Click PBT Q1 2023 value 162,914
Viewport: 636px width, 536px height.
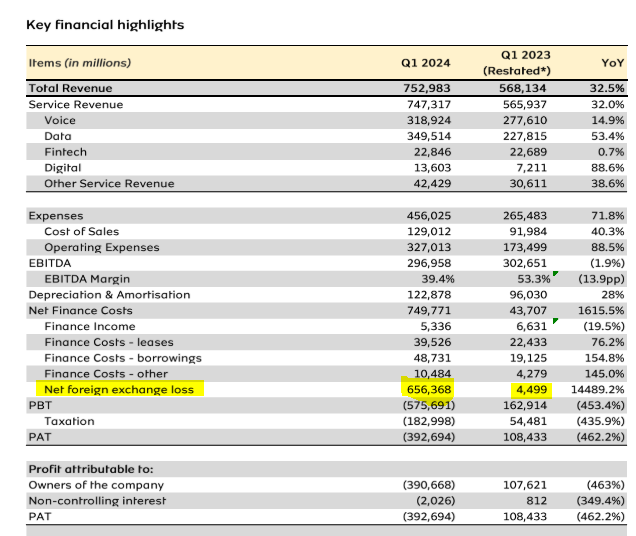click(525, 406)
